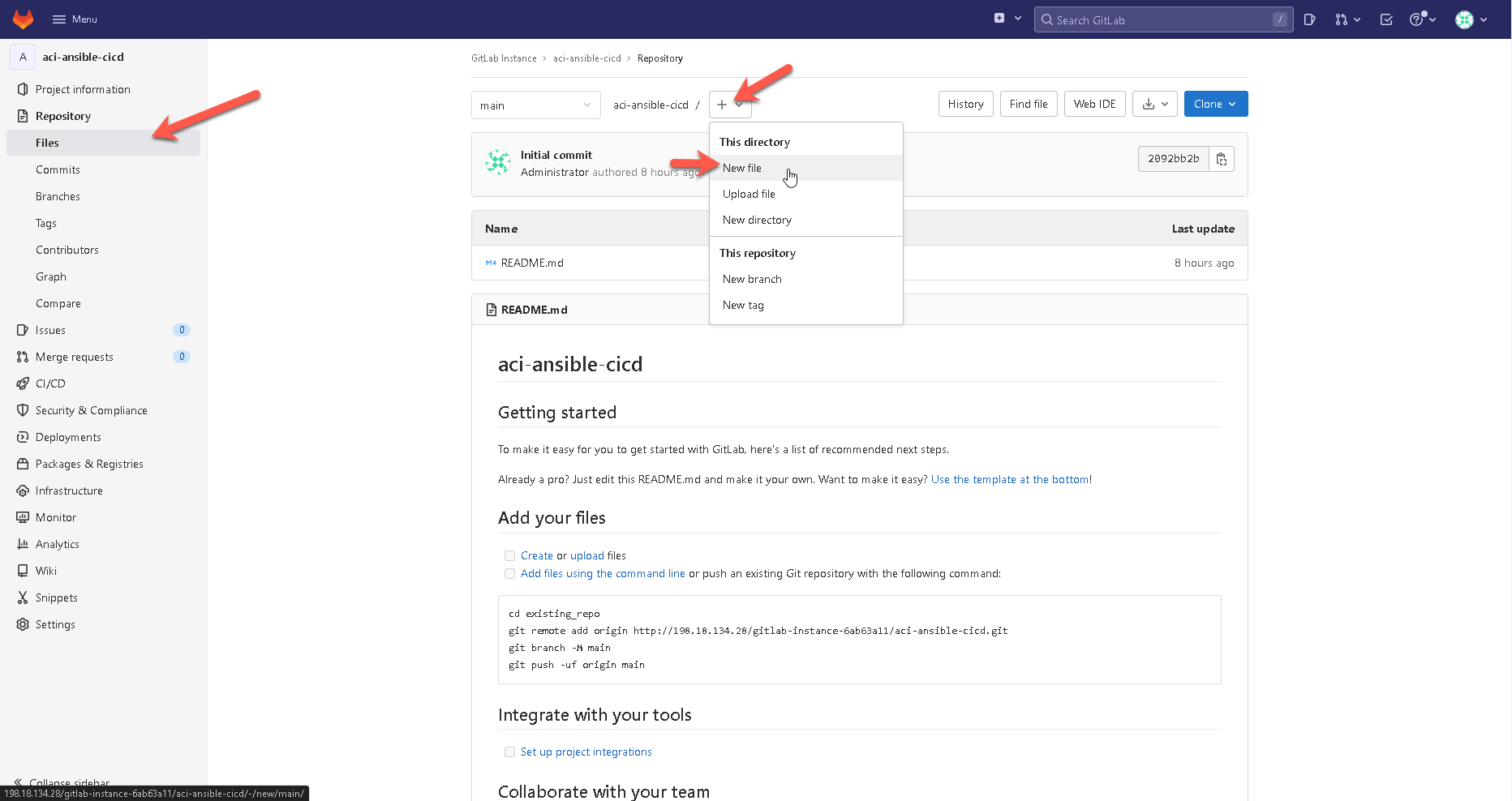This screenshot has height=801, width=1512.
Task: Open the Help question mark menu
Action: tap(1423, 19)
